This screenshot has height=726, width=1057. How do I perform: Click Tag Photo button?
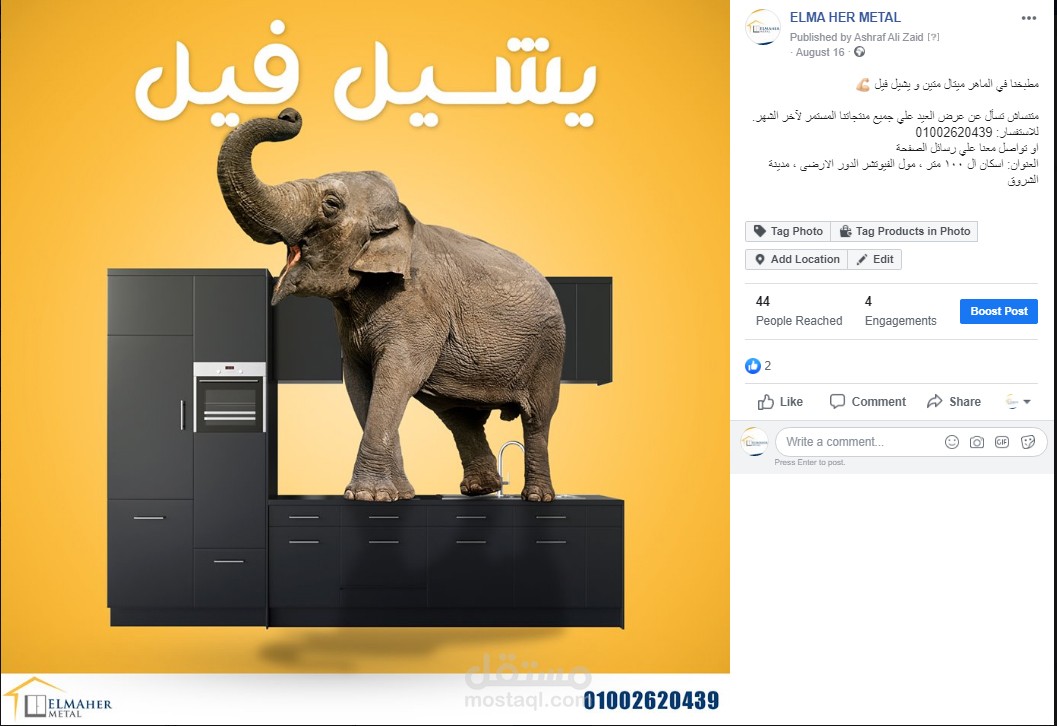788,231
